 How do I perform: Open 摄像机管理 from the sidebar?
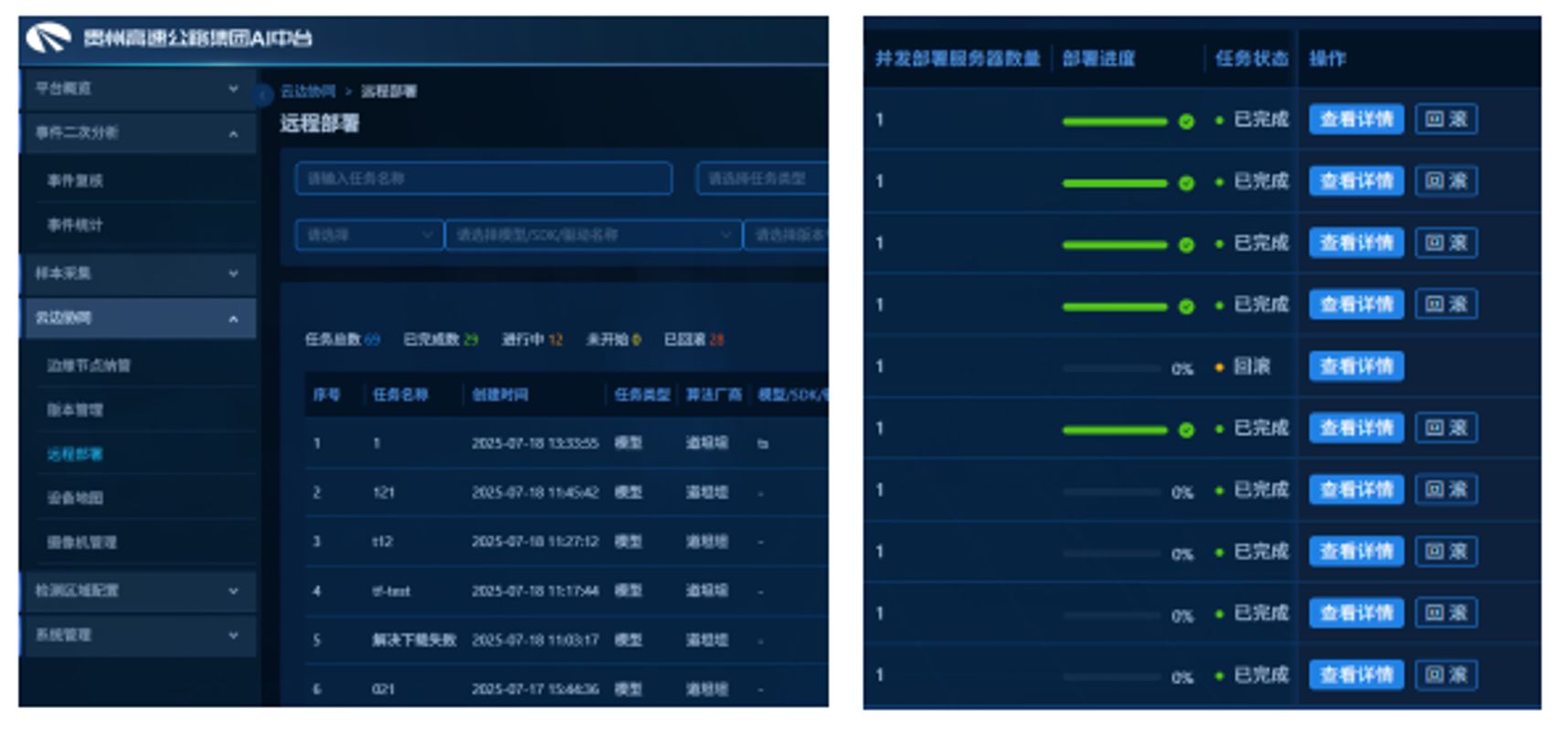pos(81,542)
